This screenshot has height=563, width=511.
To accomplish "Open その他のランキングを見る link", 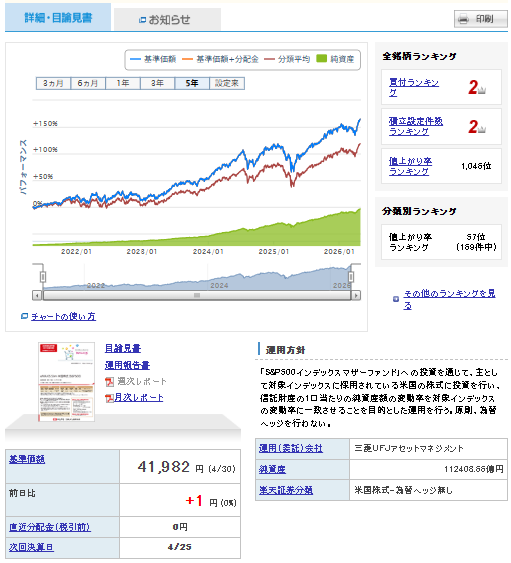I will pos(449,299).
